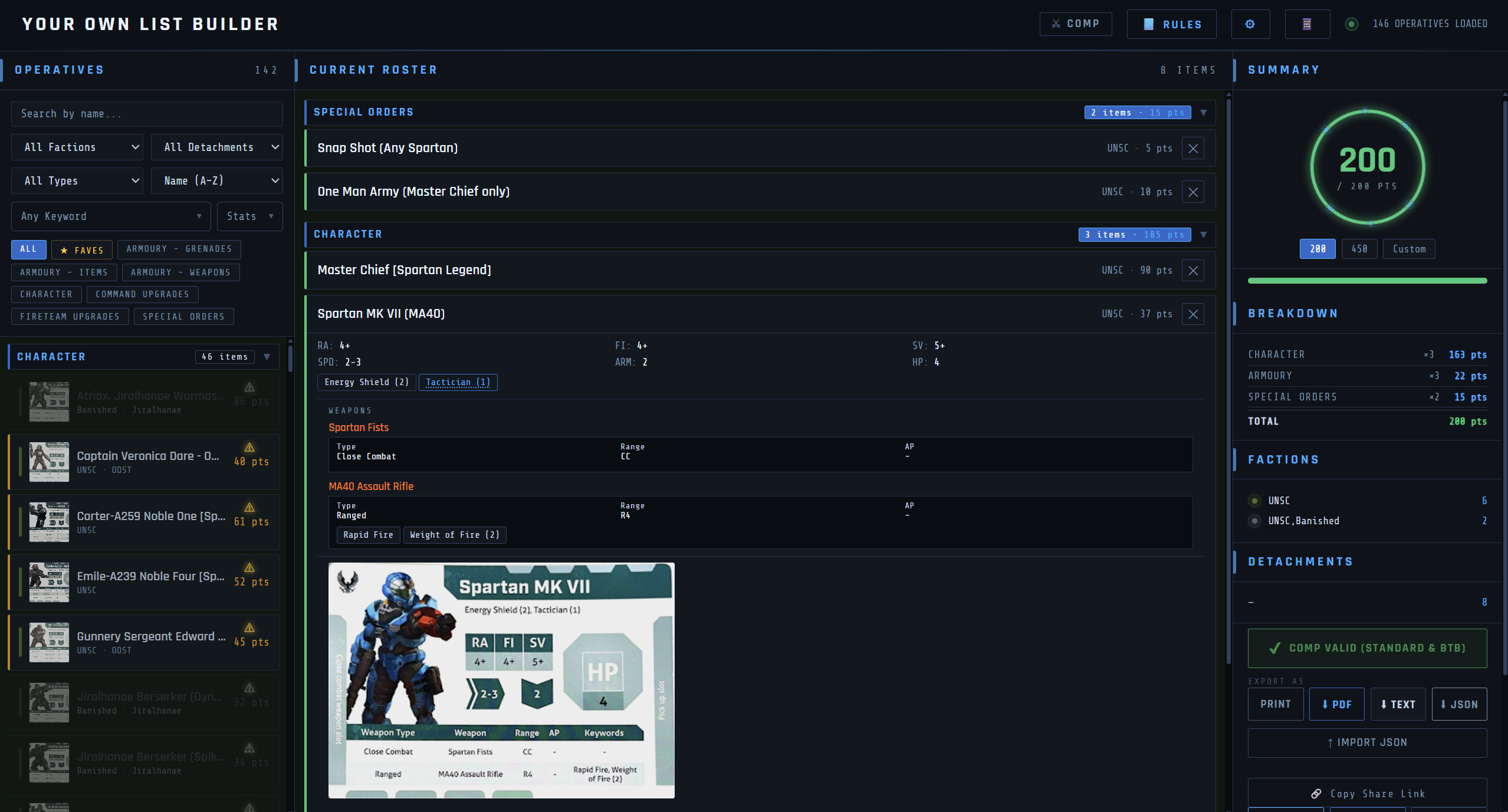Select the Custom points limit option

coord(1409,249)
